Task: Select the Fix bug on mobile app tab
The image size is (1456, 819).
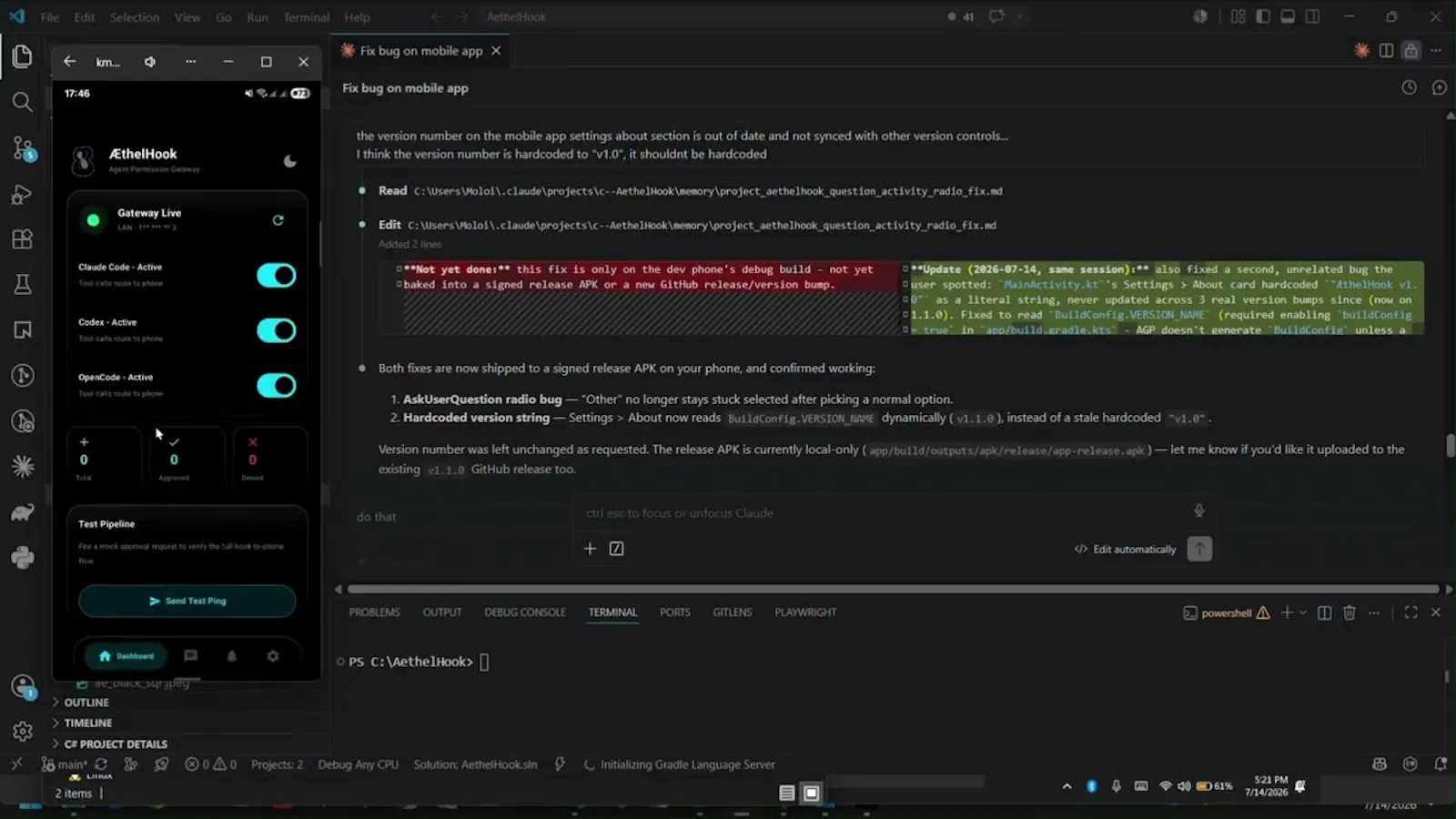Action: coord(421,51)
